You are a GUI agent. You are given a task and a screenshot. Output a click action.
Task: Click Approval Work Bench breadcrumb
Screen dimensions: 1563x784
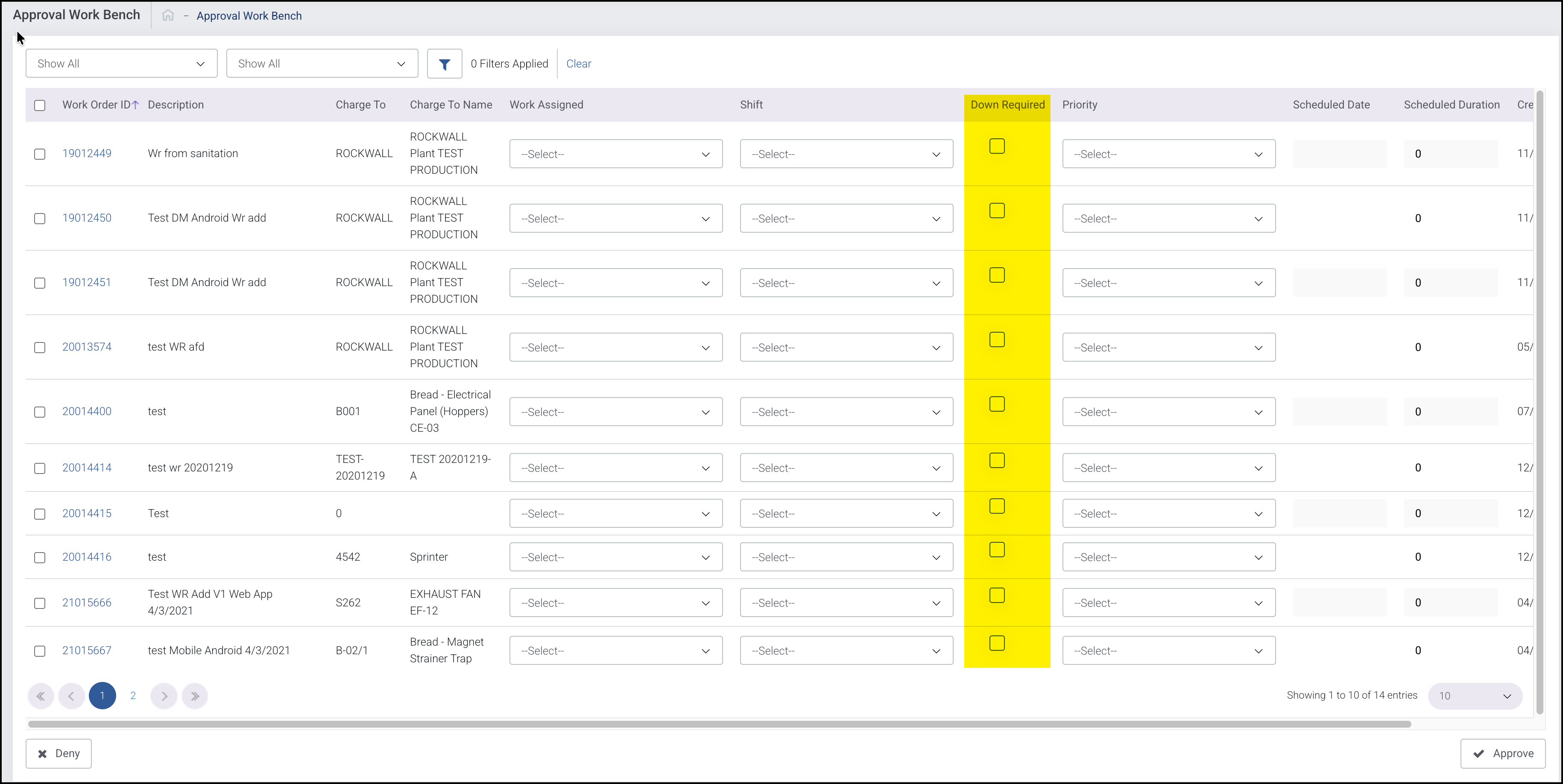click(249, 16)
